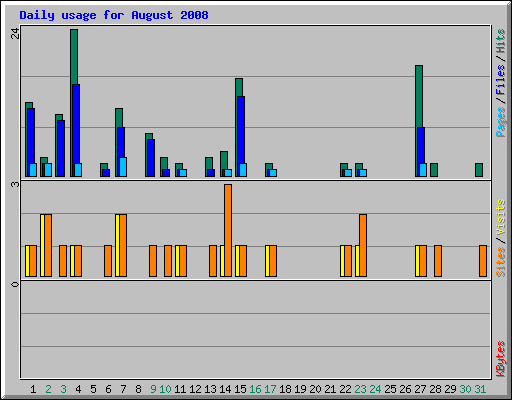Click day label '27' on the x-axis

click(x=420, y=389)
